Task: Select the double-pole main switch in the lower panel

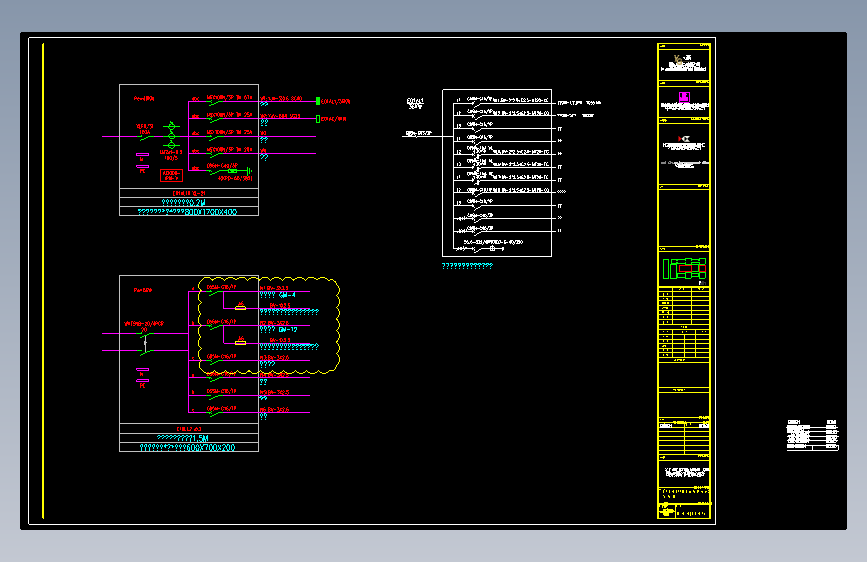Action: click(x=145, y=342)
